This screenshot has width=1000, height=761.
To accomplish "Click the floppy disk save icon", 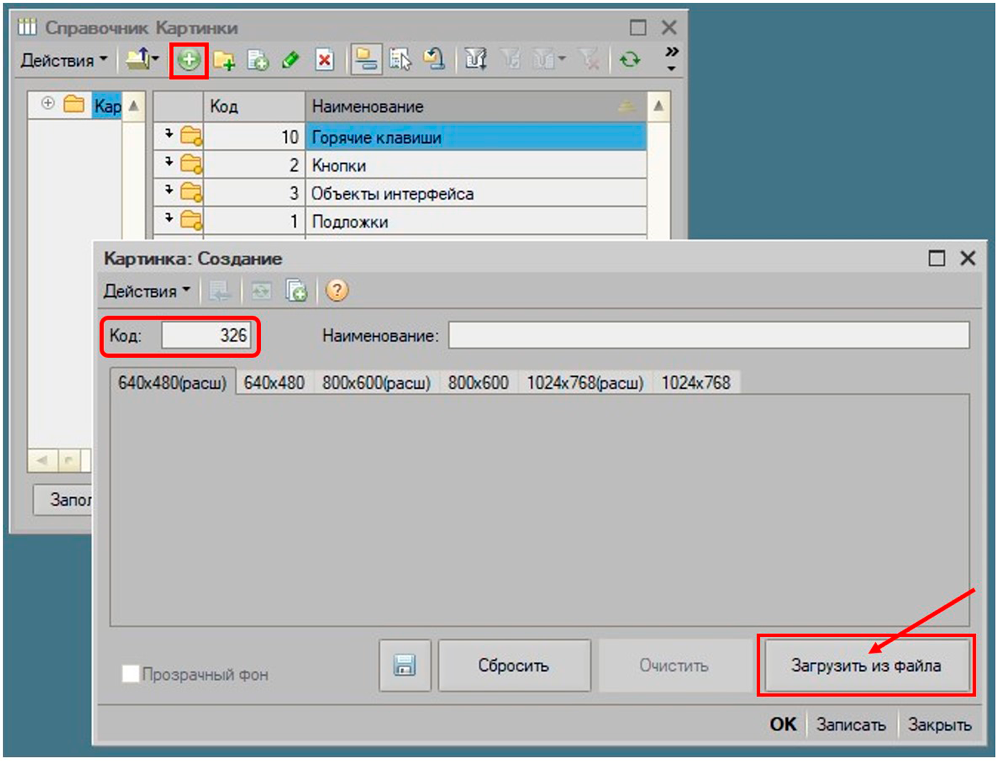I will coord(404,666).
